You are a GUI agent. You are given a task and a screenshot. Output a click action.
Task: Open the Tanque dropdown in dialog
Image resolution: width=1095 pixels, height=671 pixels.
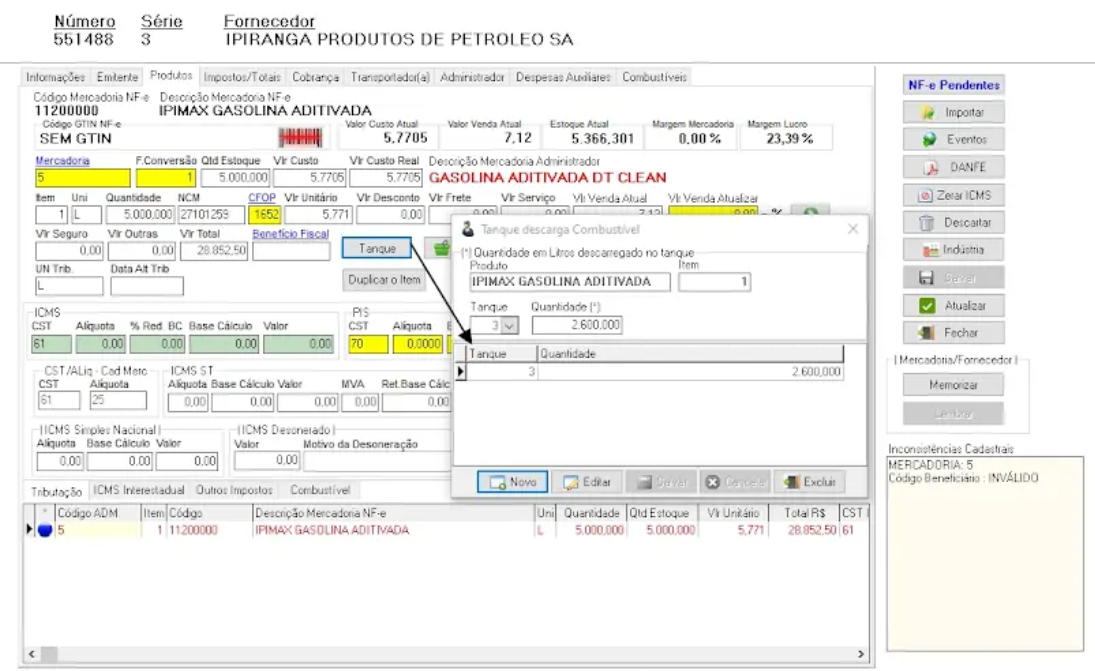tap(510, 325)
